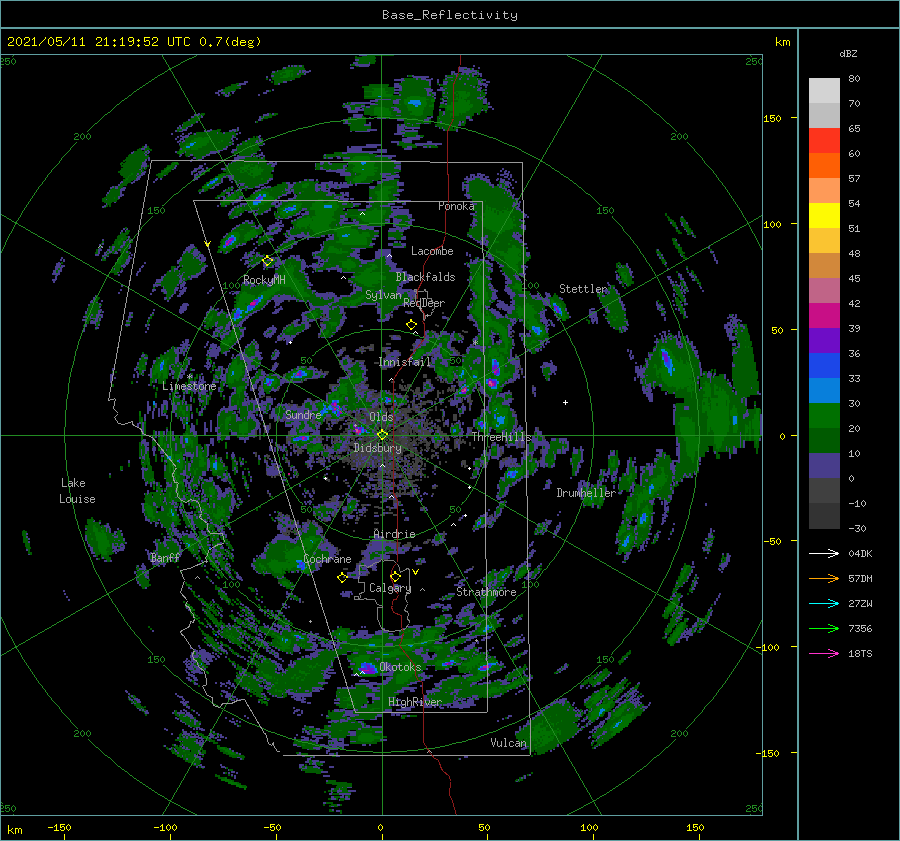Image resolution: width=900 pixels, height=841 pixels.
Task: Click the yellow marker right of Cochrane
Action: (342, 577)
